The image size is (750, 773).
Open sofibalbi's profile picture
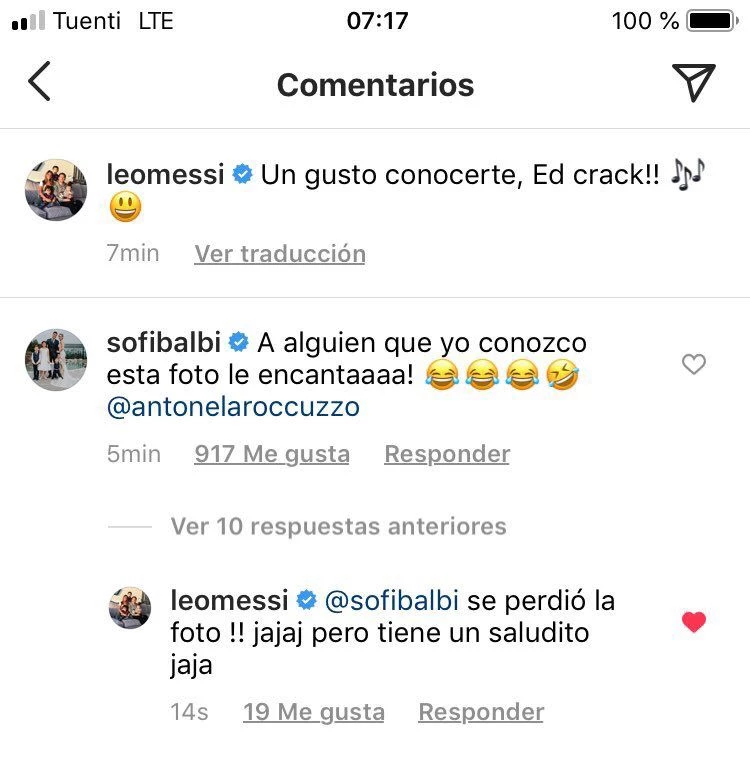tap(55, 359)
